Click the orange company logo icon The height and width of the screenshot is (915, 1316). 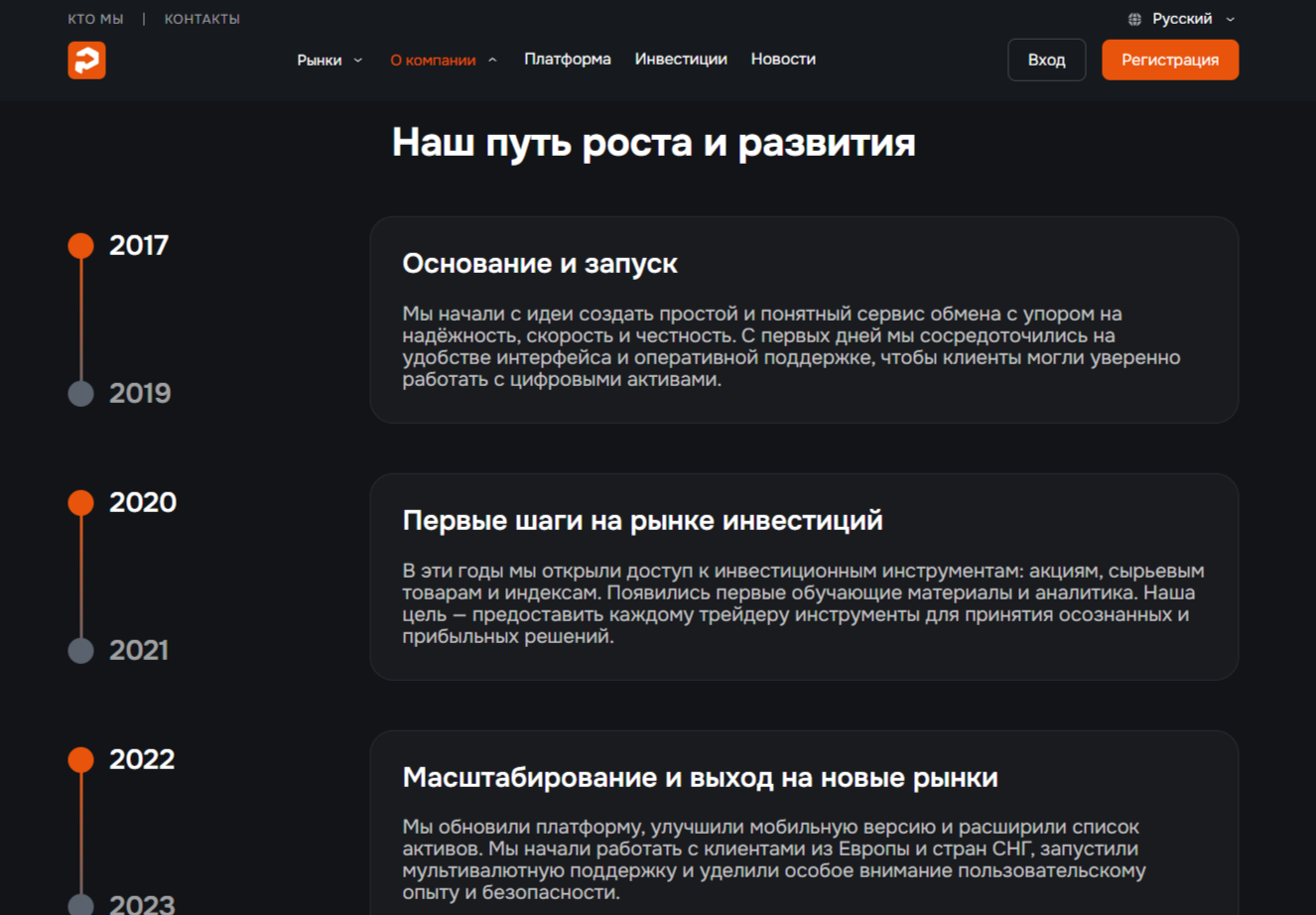pos(86,61)
